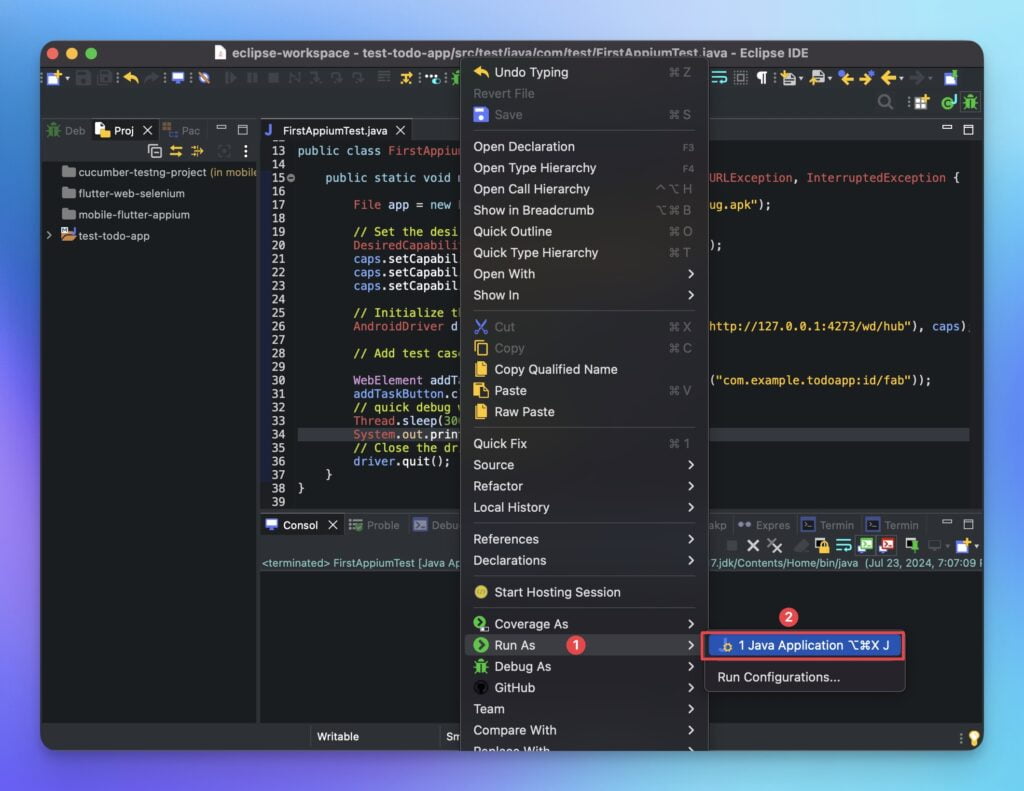Toggle Console Scroll Lock icon

pyautogui.click(x=822, y=545)
